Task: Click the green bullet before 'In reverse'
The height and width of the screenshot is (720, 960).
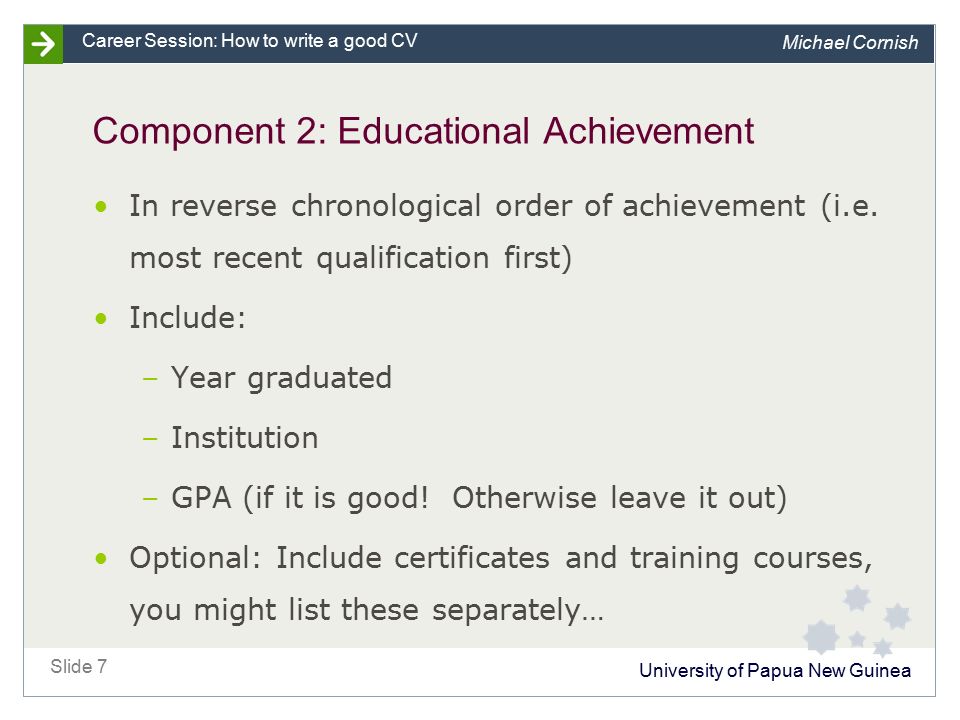Action: [x=101, y=207]
